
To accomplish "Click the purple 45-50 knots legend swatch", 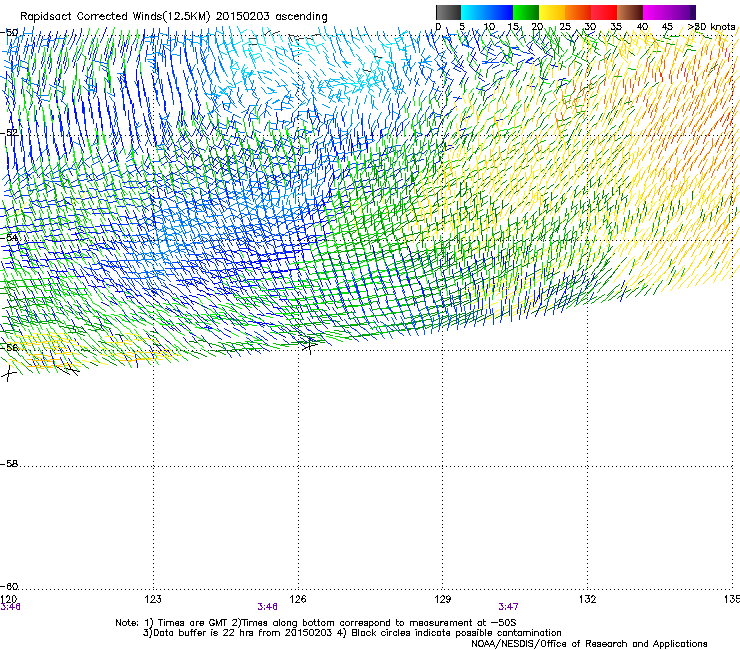I will click(682, 12).
